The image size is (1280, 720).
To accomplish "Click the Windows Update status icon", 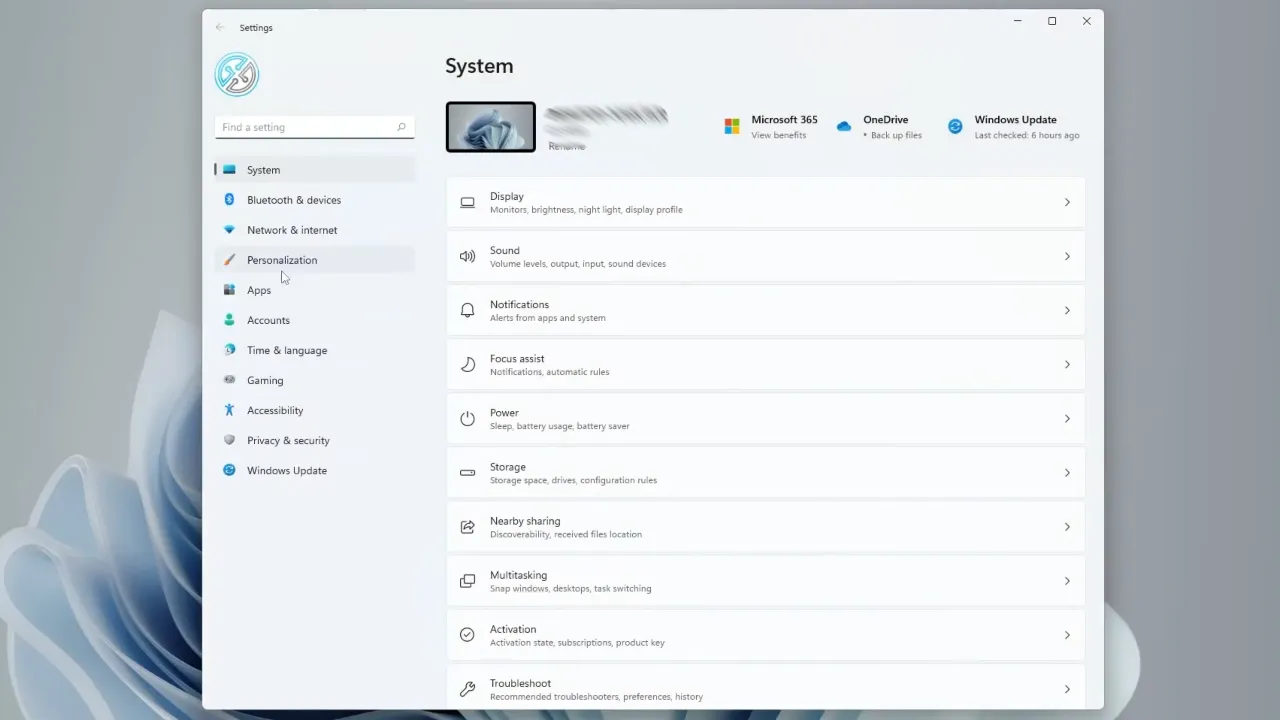I will pyautogui.click(x=955, y=126).
